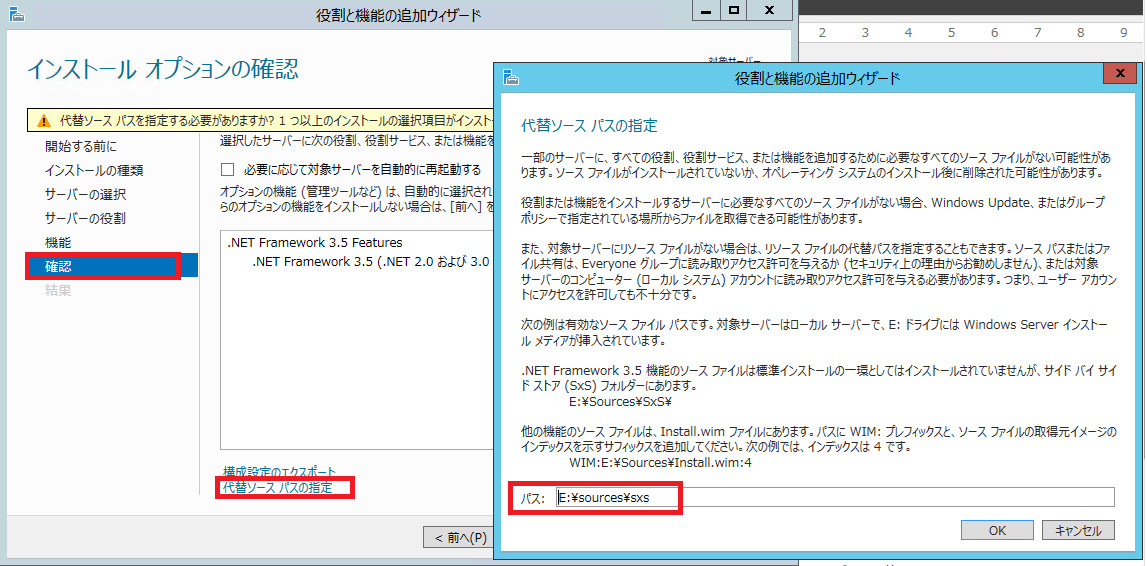Click the yellow warning icon in notification bar
This screenshot has height=566, width=1147.
[x=45, y=121]
